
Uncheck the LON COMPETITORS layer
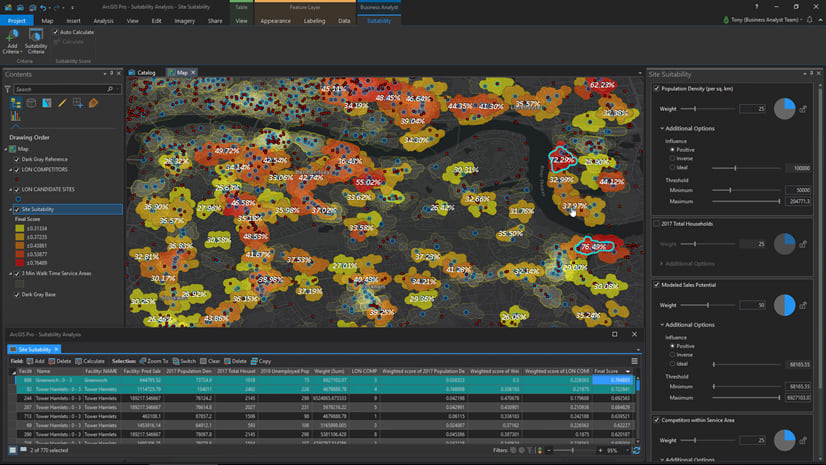click(16, 171)
